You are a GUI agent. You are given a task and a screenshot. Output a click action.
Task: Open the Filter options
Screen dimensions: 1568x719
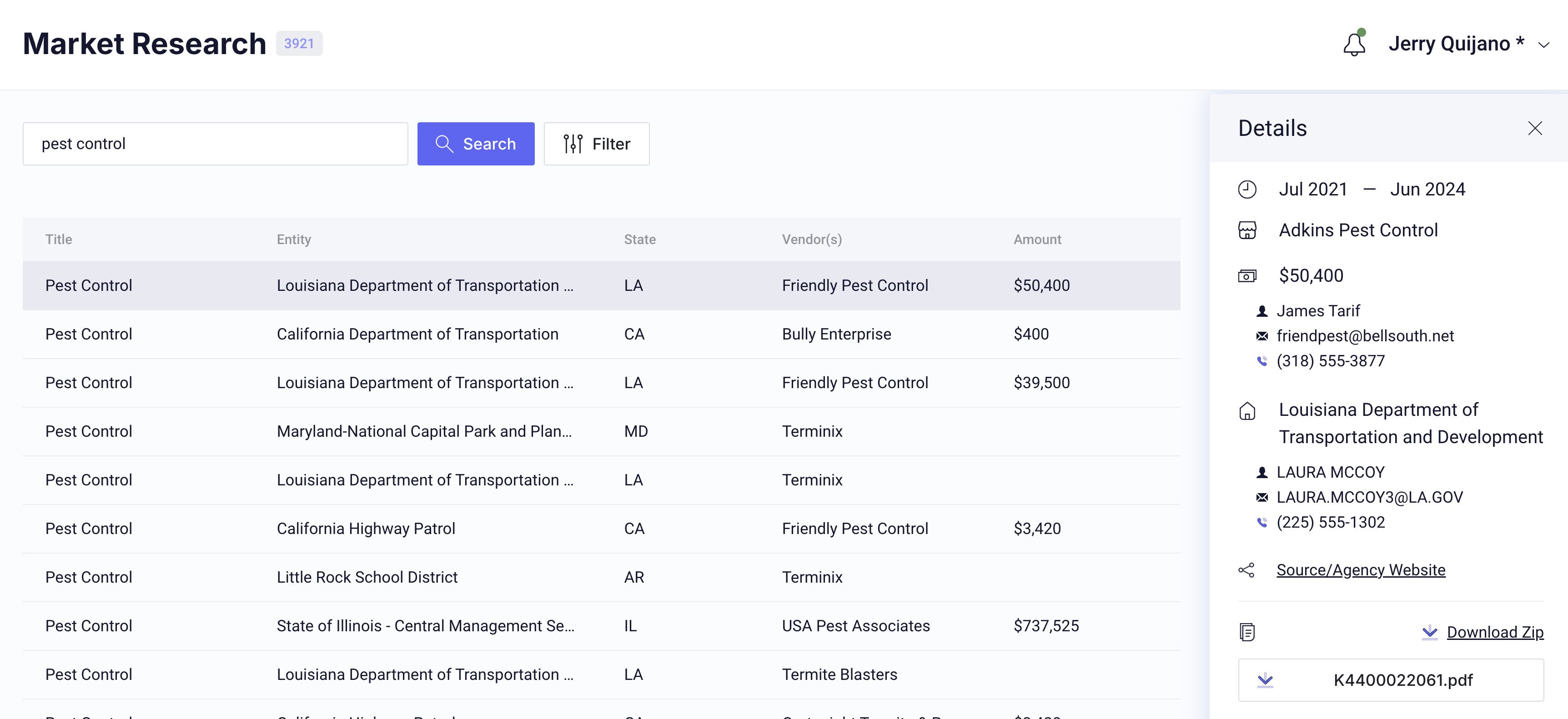coord(596,144)
